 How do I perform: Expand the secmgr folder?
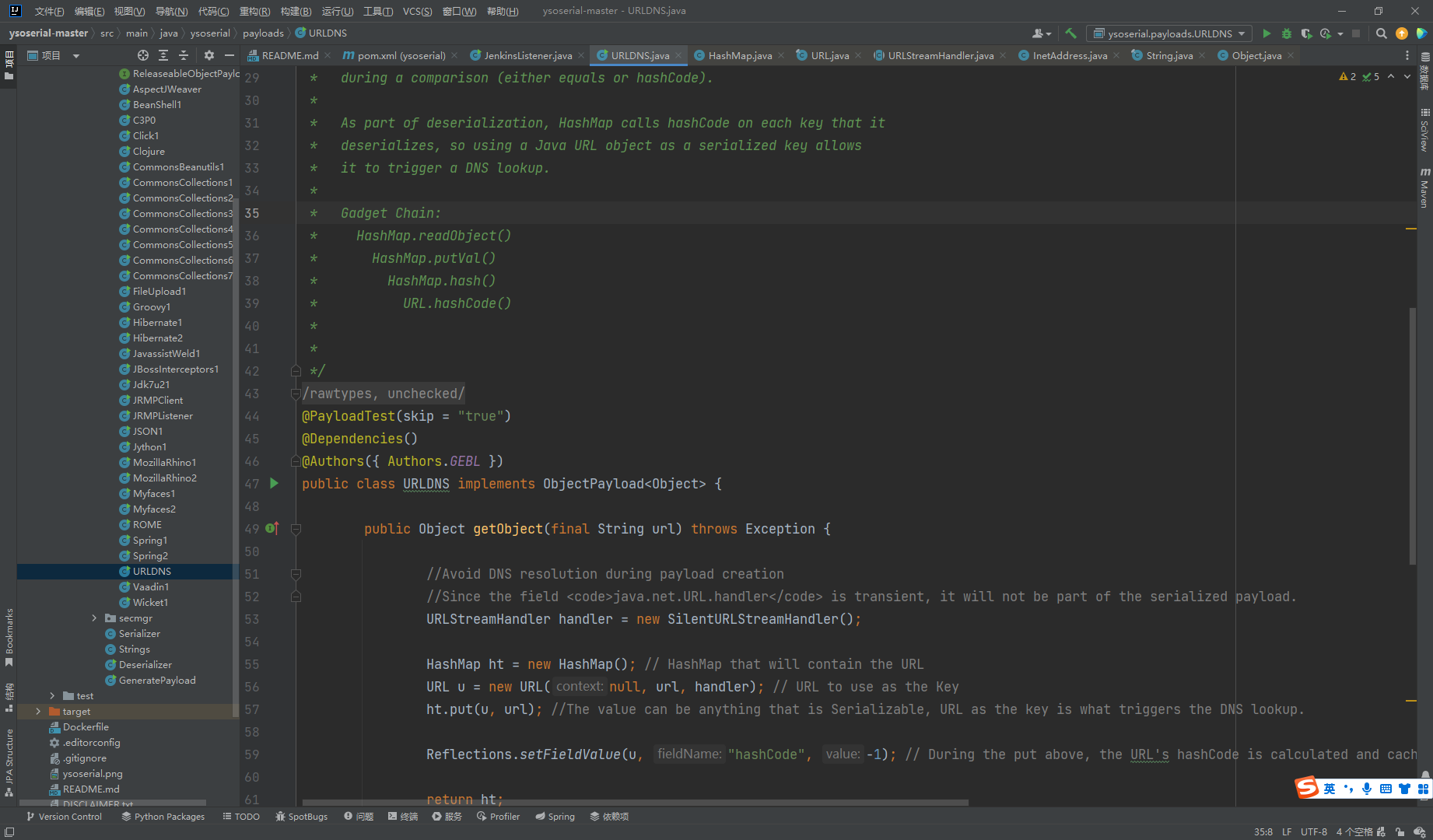(94, 618)
